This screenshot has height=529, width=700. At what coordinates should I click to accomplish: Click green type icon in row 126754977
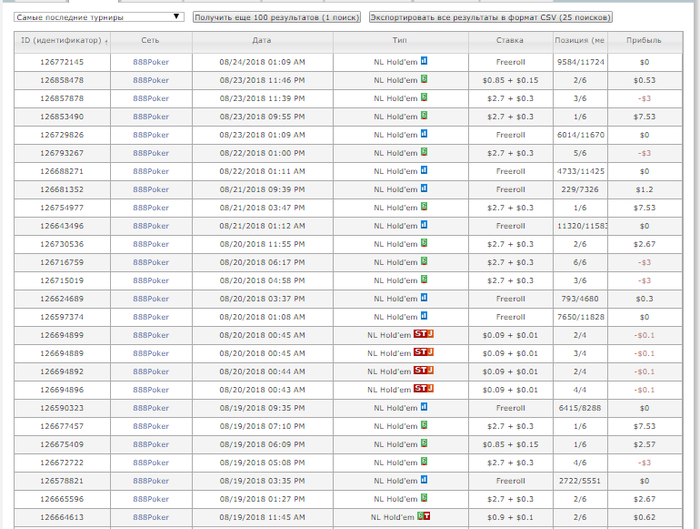point(424,207)
